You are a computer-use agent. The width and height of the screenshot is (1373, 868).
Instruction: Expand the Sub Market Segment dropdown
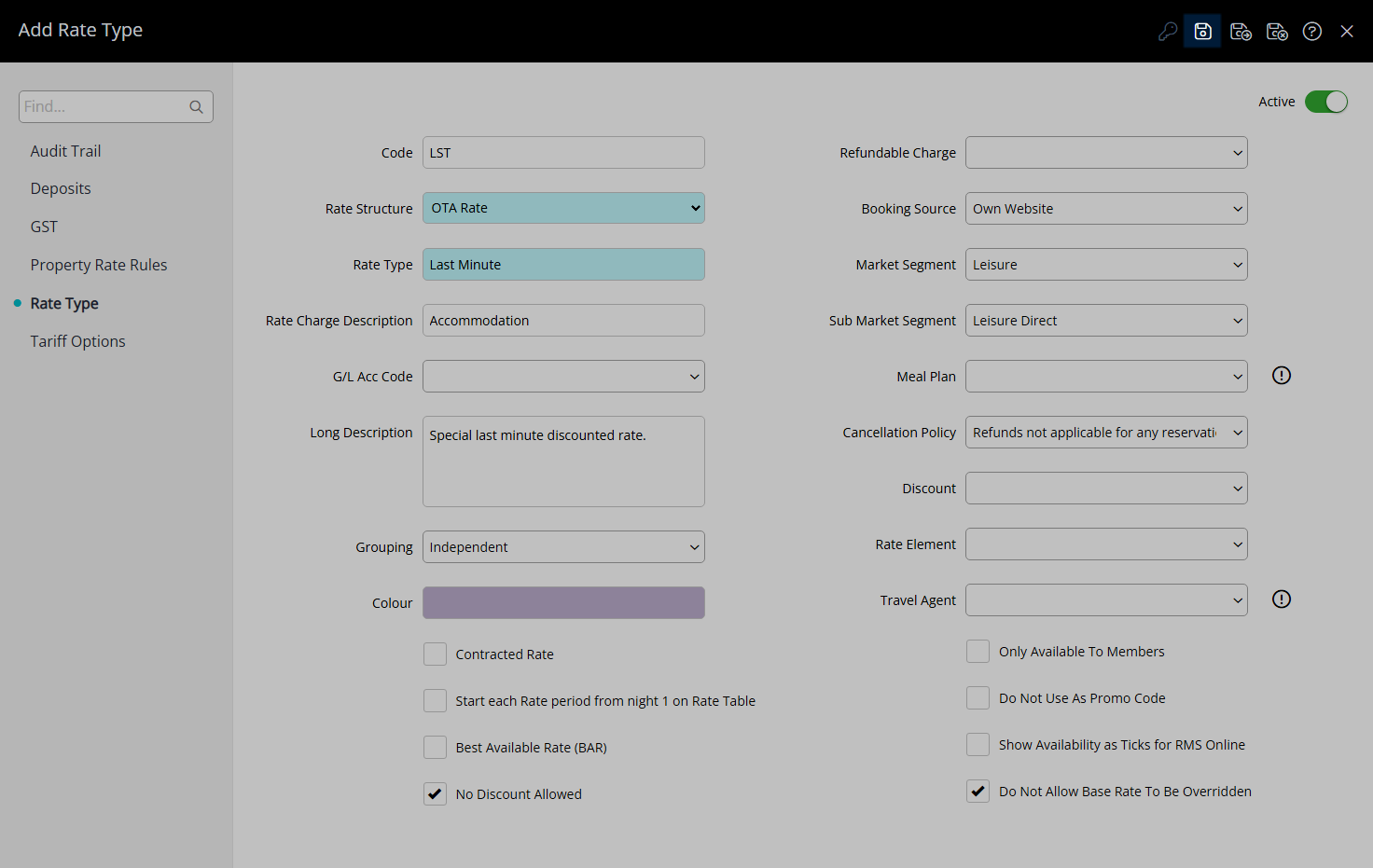pos(1106,320)
